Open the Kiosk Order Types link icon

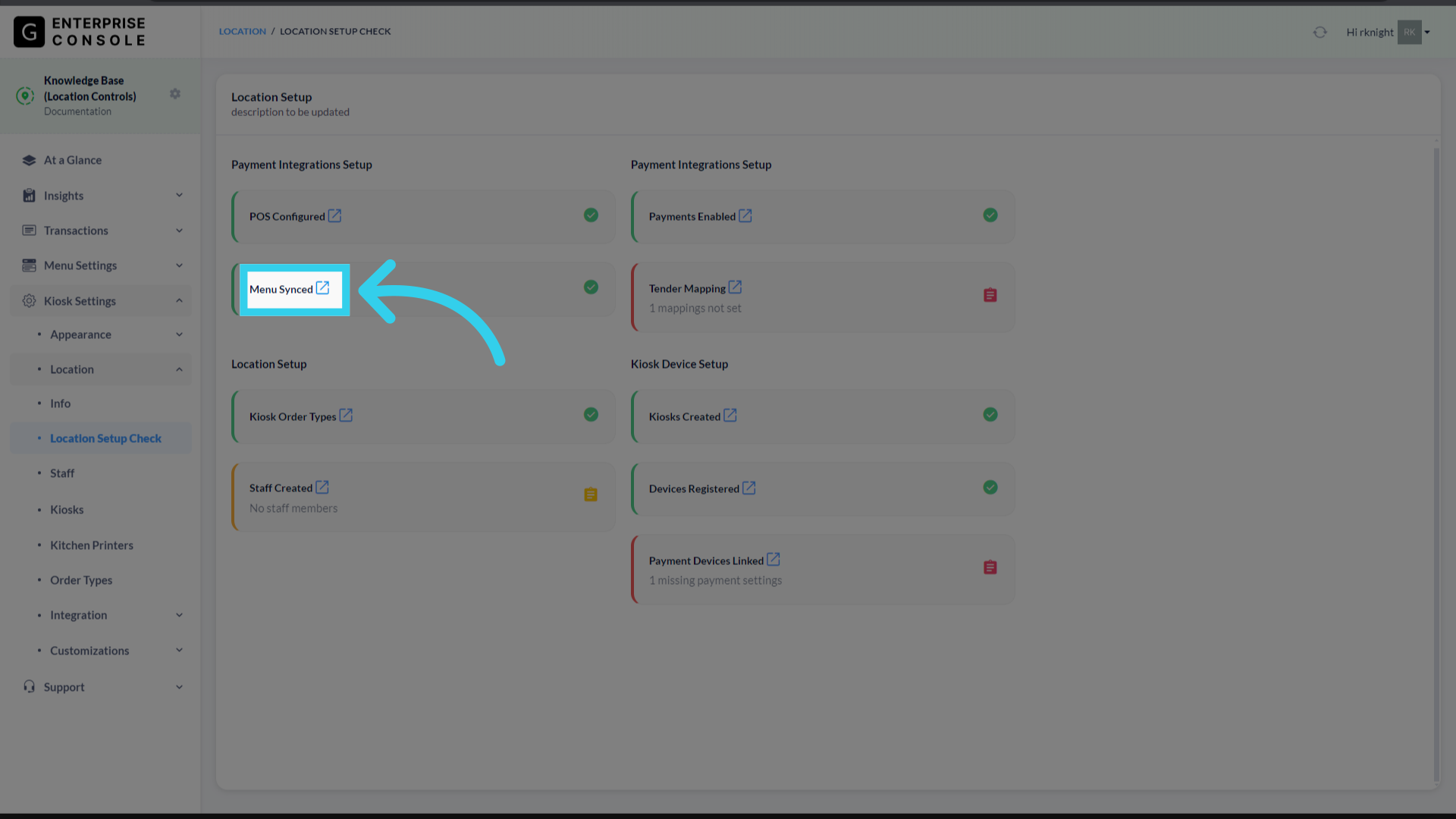click(x=346, y=416)
